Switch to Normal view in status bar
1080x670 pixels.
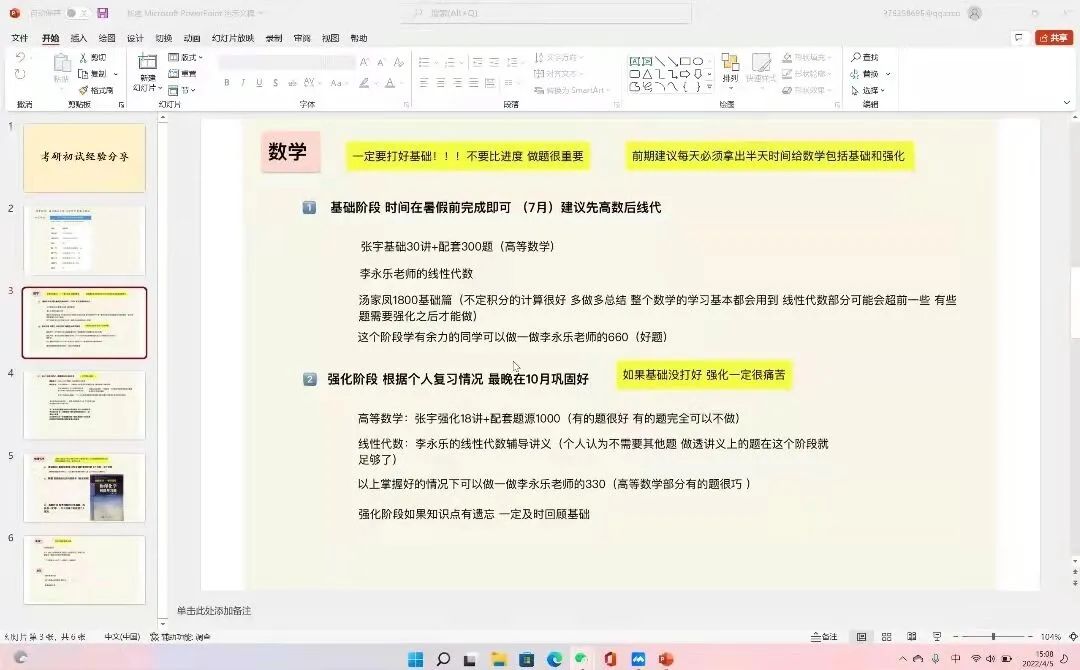click(x=861, y=637)
